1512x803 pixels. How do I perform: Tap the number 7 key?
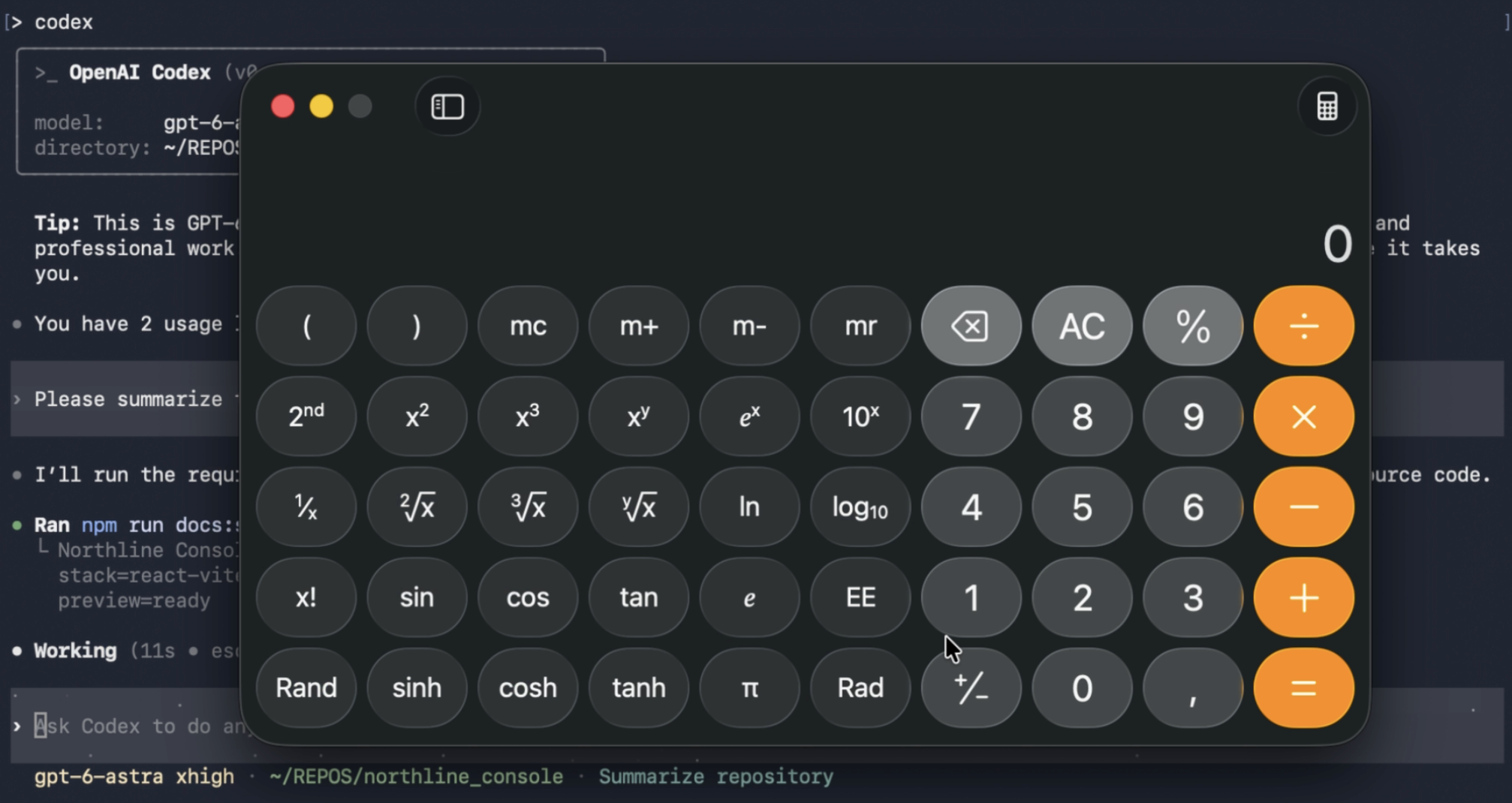(x=971, y=417)
